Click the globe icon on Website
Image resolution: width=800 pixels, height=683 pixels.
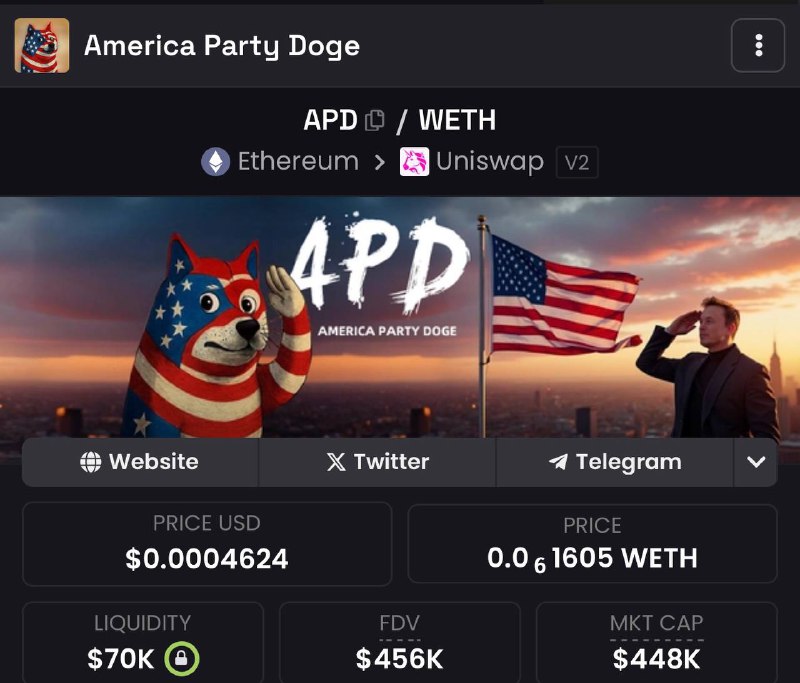[x=90, y=462]
